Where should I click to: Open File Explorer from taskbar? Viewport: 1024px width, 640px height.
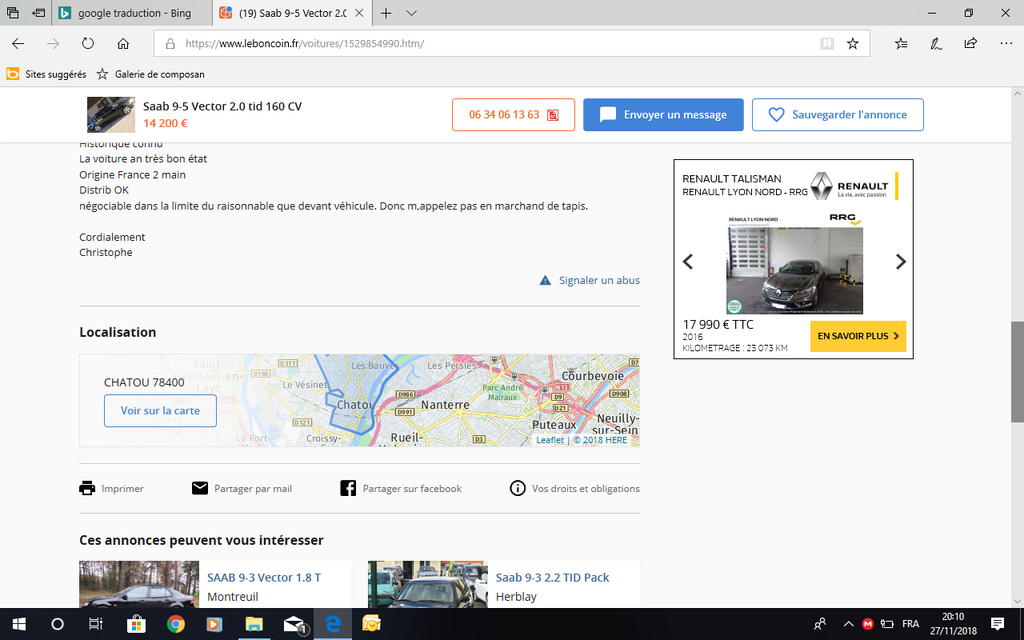253,624
